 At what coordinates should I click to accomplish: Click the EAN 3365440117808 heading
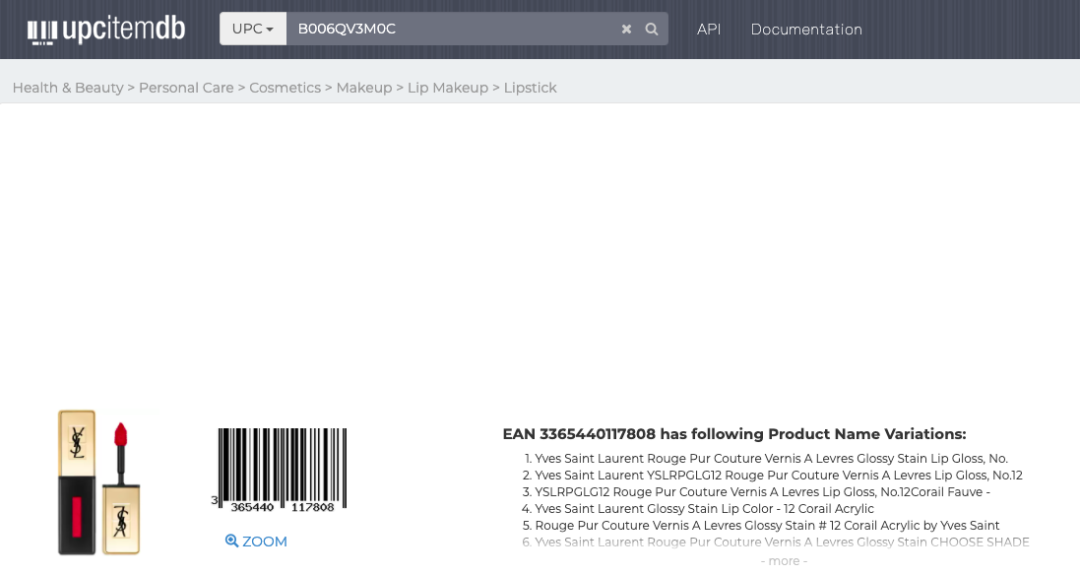(x=734, y=434)
